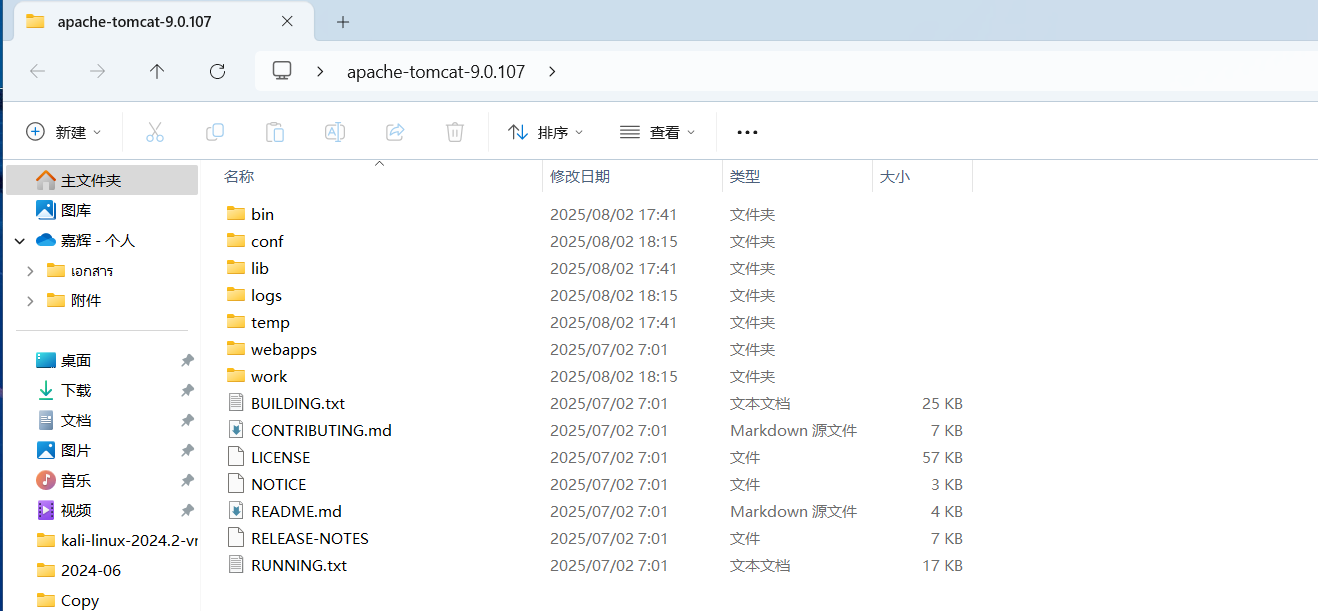Screen dimensions: 1318x611
Task: Unpin 图片 via its pin icon
Action: (187, 450)
